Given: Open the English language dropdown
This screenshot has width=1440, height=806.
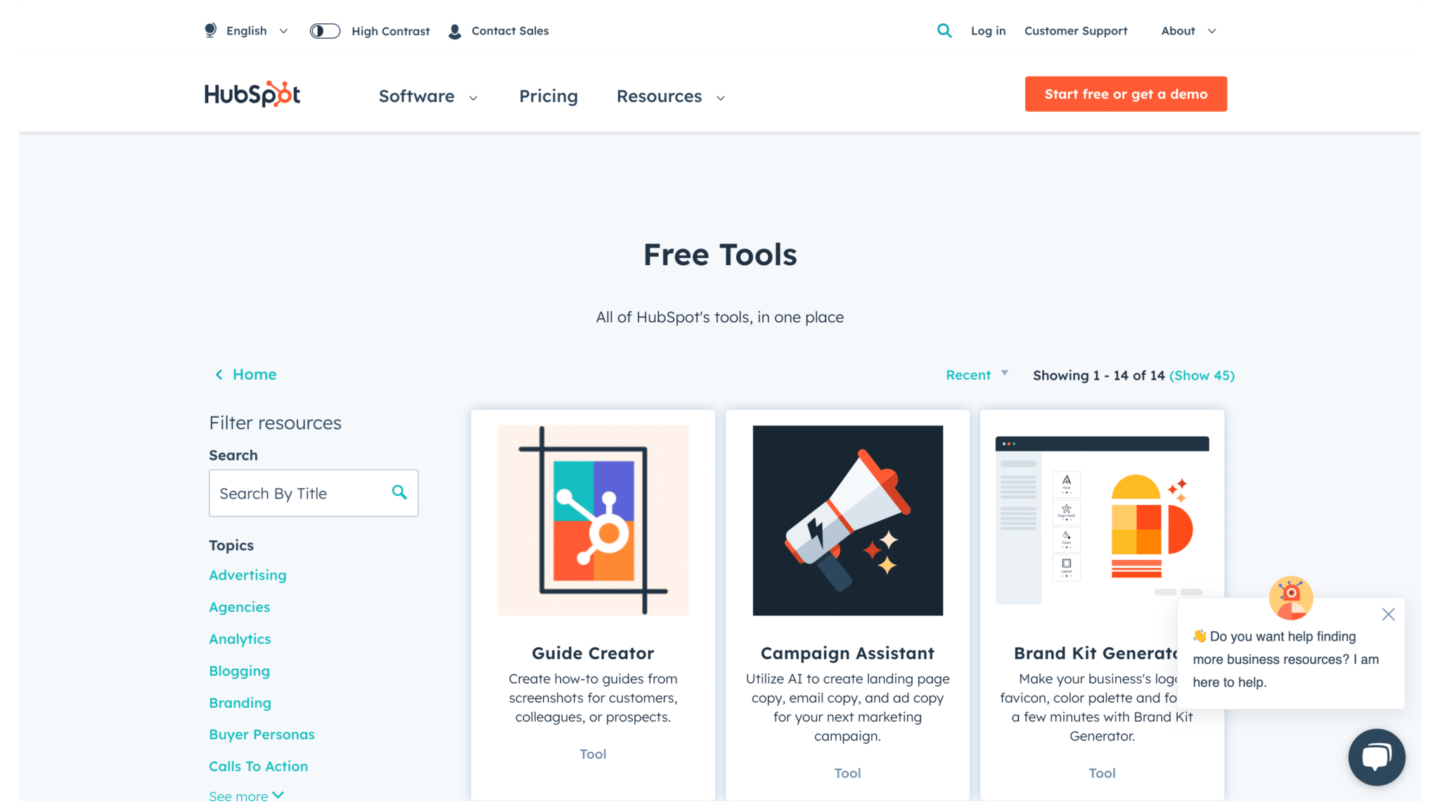Looking at the screenshot, I should coord(257,31).
